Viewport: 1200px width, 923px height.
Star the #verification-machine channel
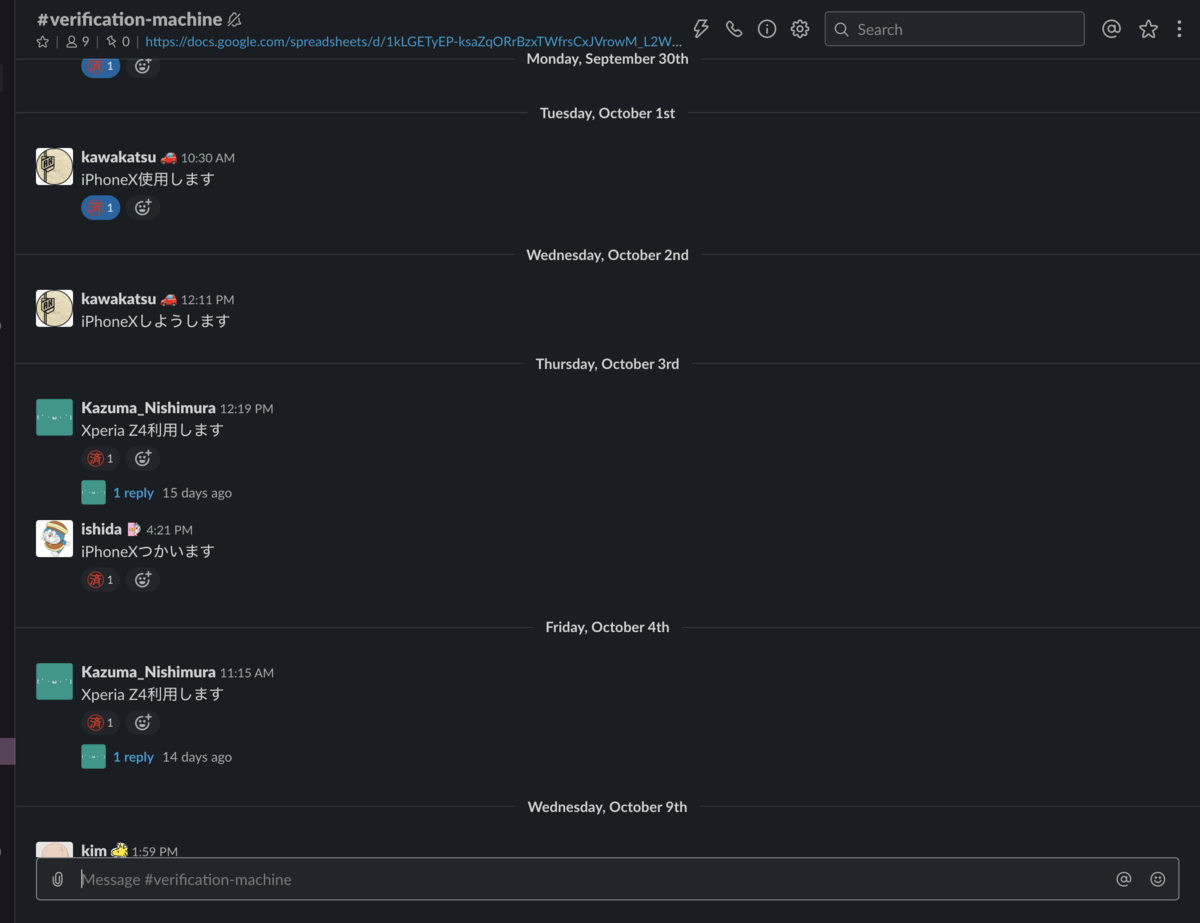click(43, 42)
